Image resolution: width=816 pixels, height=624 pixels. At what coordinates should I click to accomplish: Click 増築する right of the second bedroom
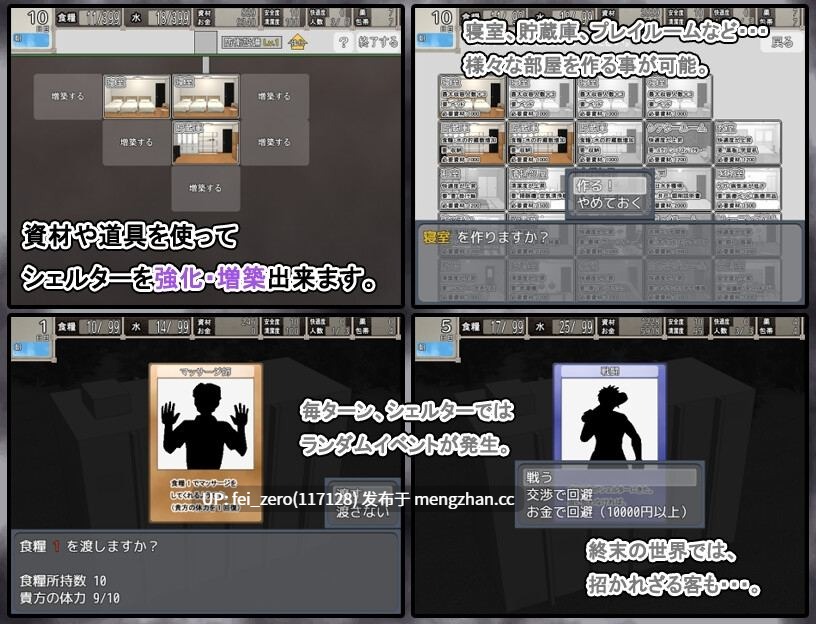(x=274, y=96)
